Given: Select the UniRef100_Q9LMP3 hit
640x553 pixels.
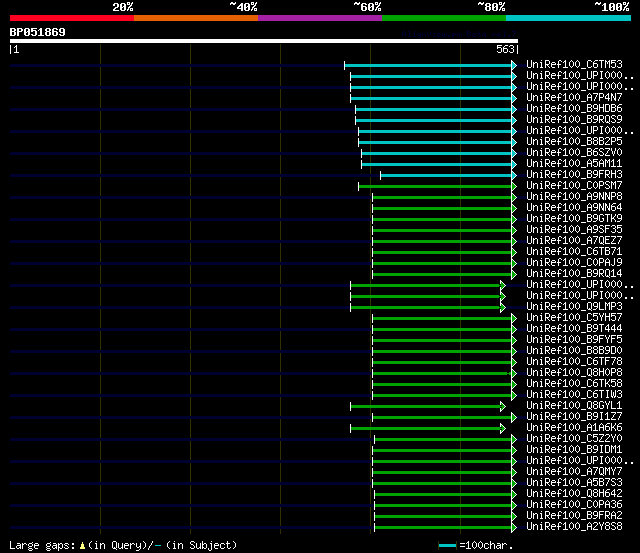Looking at the screenshot, I should coord(574,307).
